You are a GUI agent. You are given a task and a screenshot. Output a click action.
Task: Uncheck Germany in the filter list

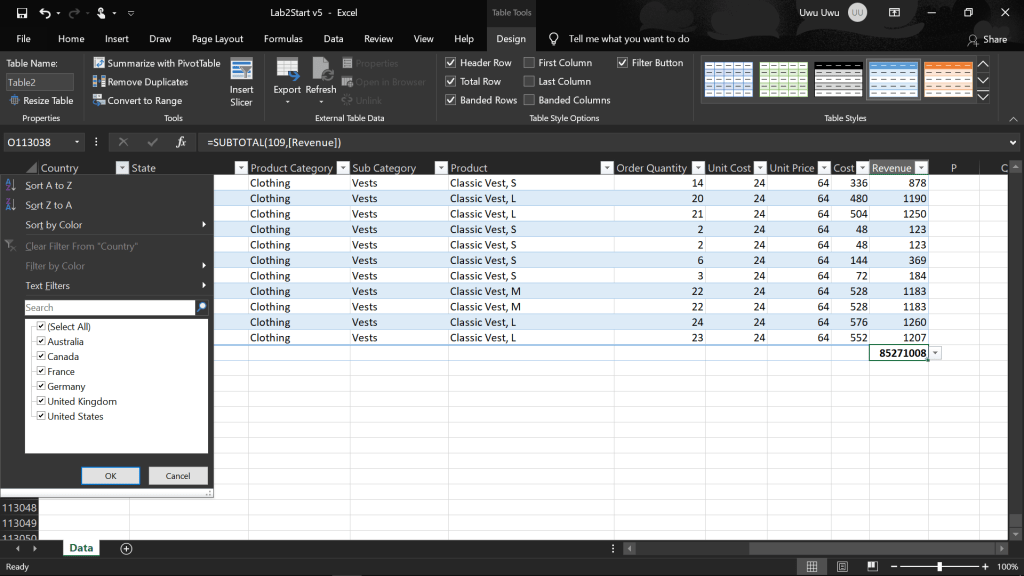point(41,386)
